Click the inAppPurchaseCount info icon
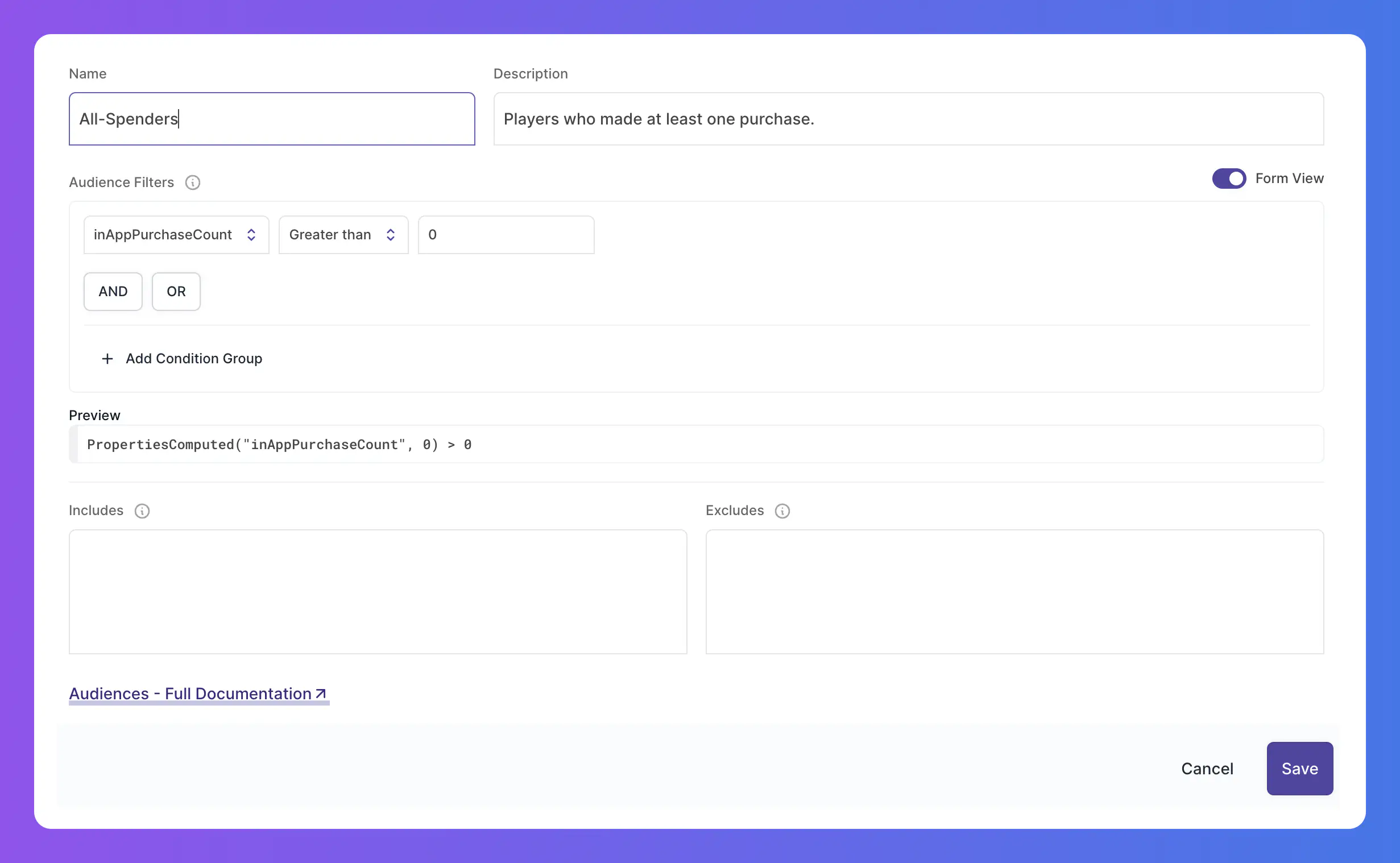This screenshot has width=1400, height=863. pos(192,182)
